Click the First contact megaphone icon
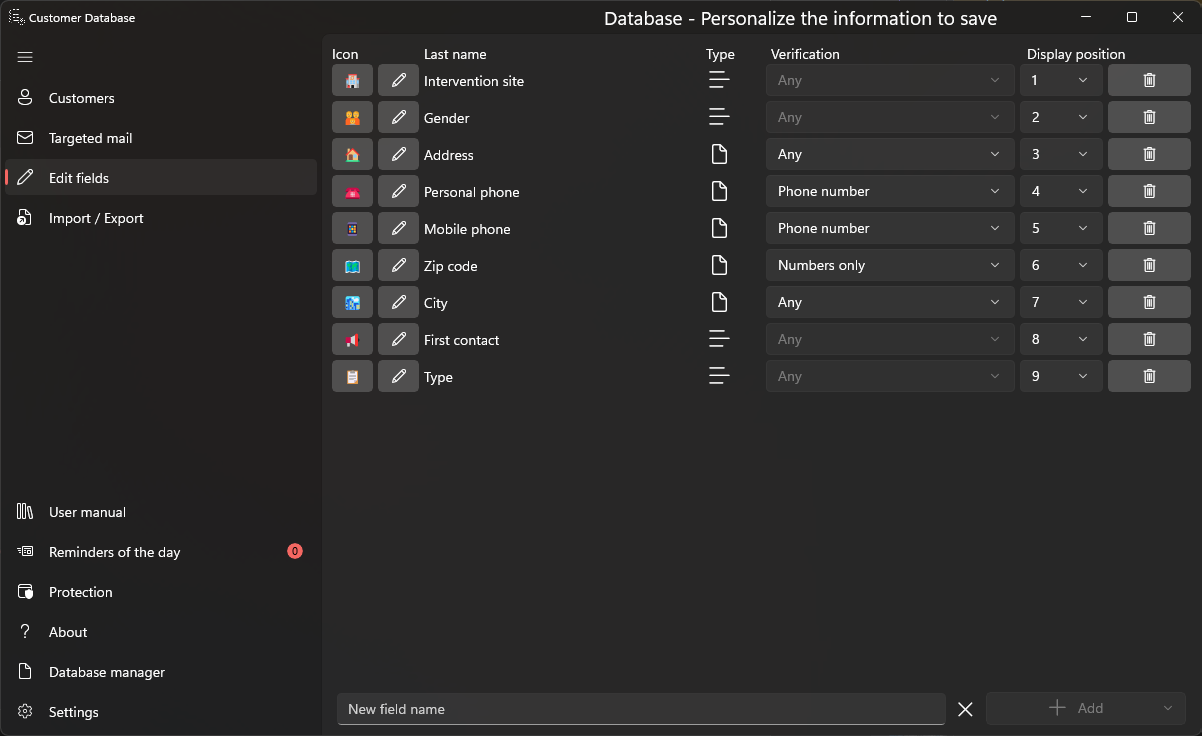Screen dimensions: 1202x736 tap(352, 340)
